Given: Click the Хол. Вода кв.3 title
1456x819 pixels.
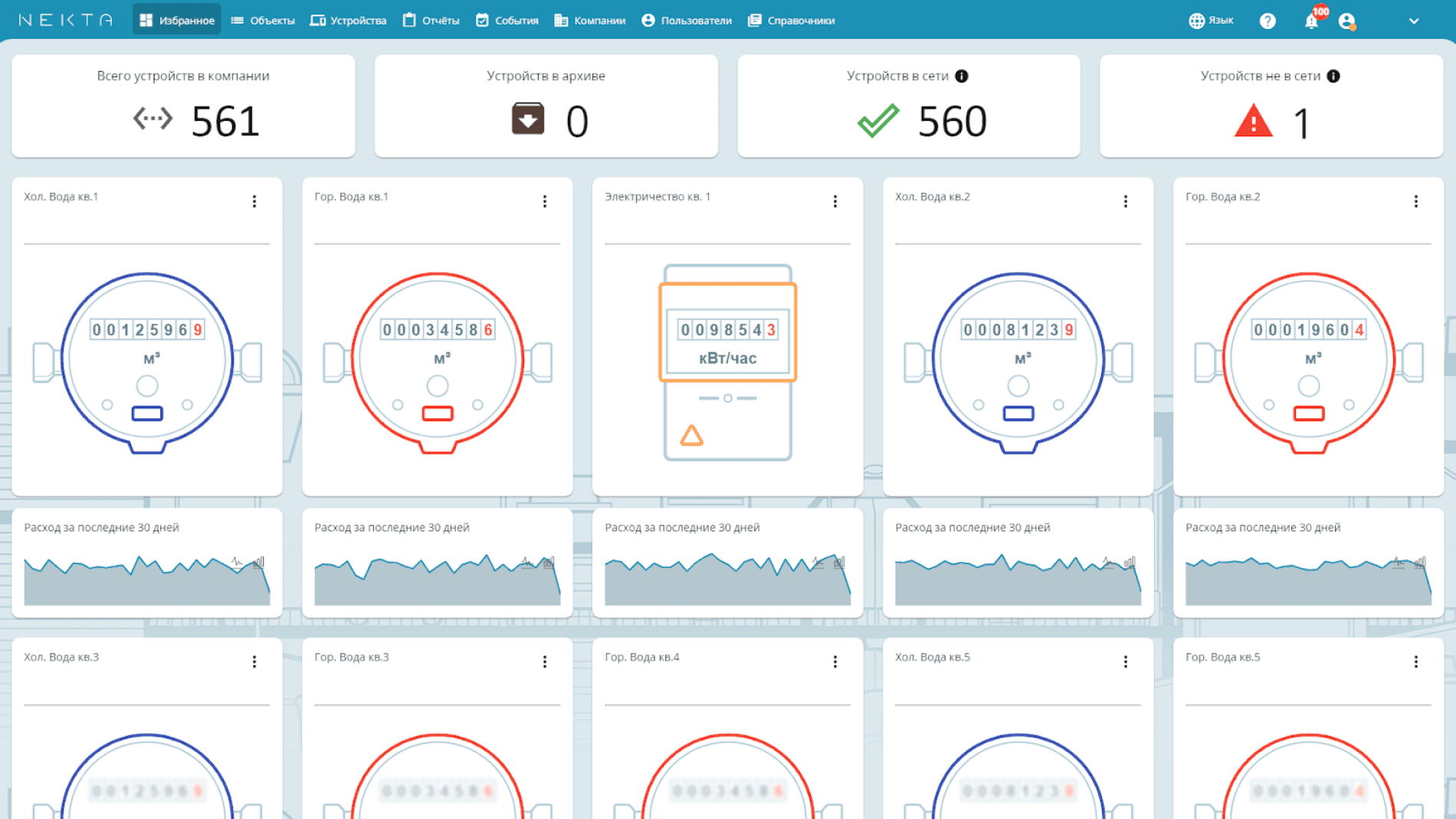Looking at the screenshot, I should pyautogui.click(x=61, y=657).
